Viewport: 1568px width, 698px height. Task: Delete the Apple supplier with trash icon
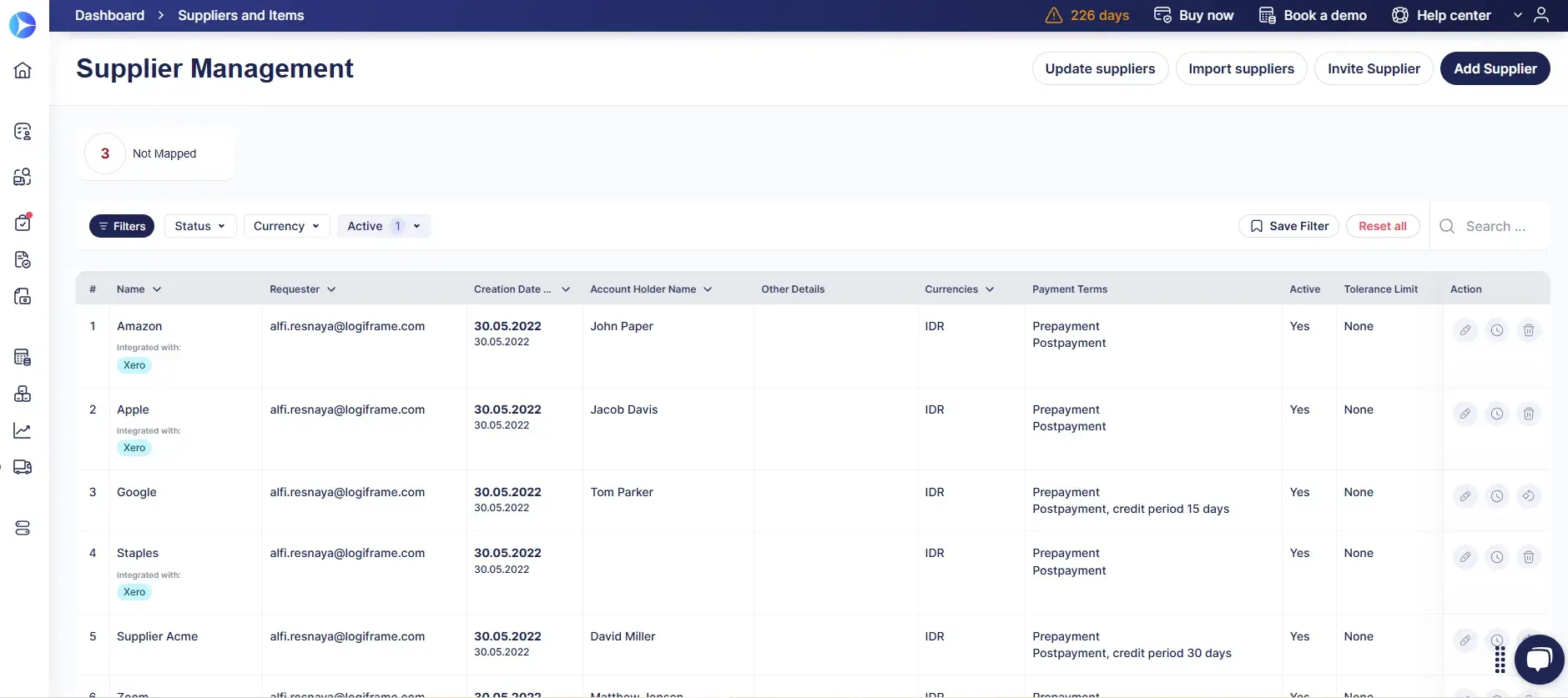(x=1529, y=414)
